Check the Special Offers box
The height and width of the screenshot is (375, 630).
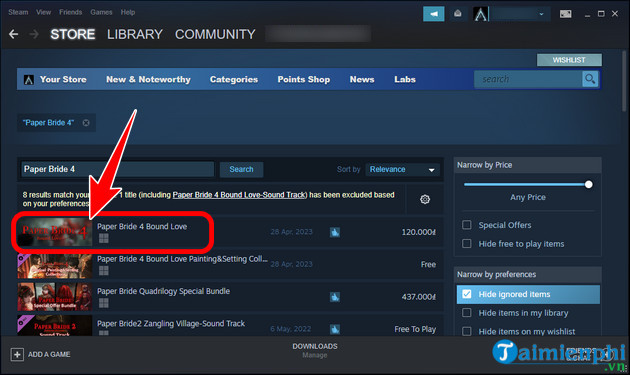coord(466,225)
